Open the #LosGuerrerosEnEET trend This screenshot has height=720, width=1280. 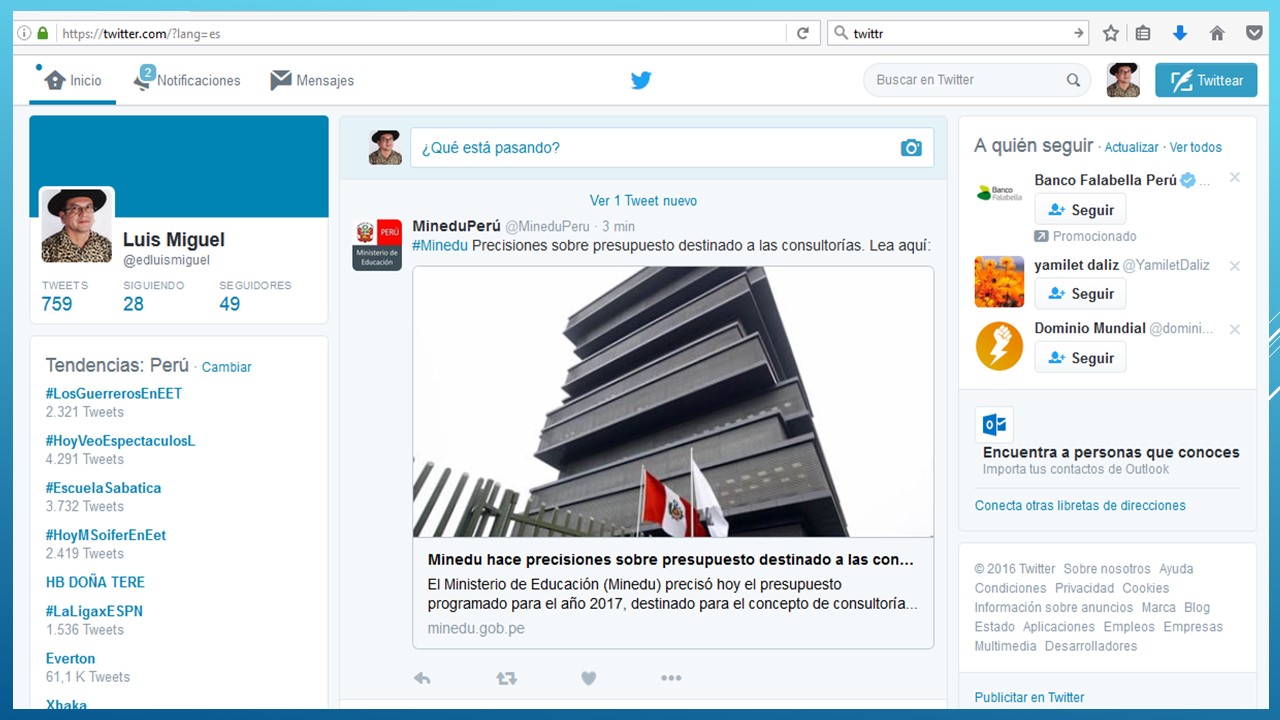(x=114, y=394)
